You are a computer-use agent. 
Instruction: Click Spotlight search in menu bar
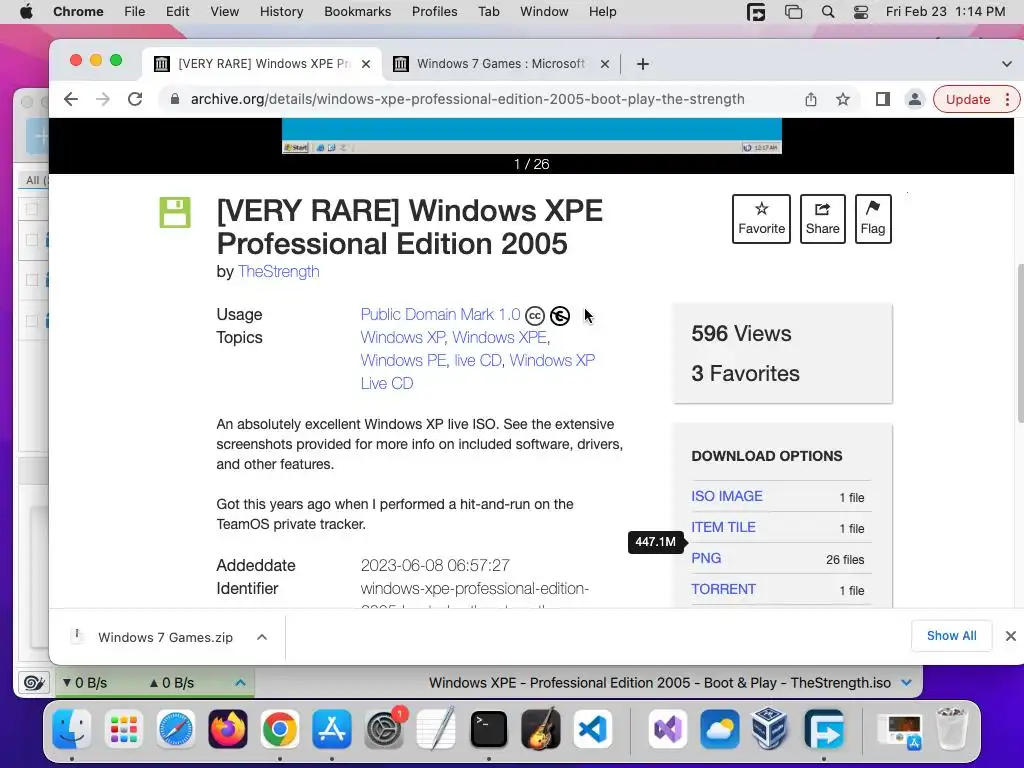tap(828, 12)
